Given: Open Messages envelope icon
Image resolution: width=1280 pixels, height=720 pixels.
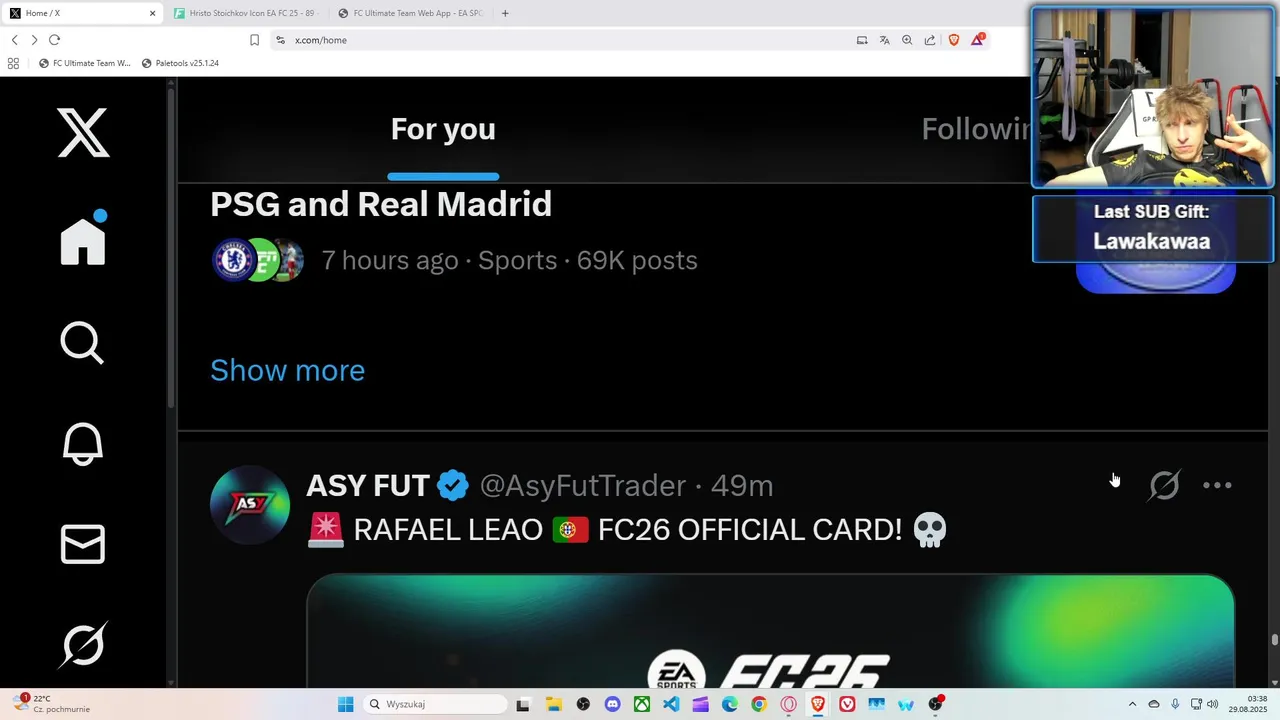Looking at the screenshot, I should click(x=83, y=545).
